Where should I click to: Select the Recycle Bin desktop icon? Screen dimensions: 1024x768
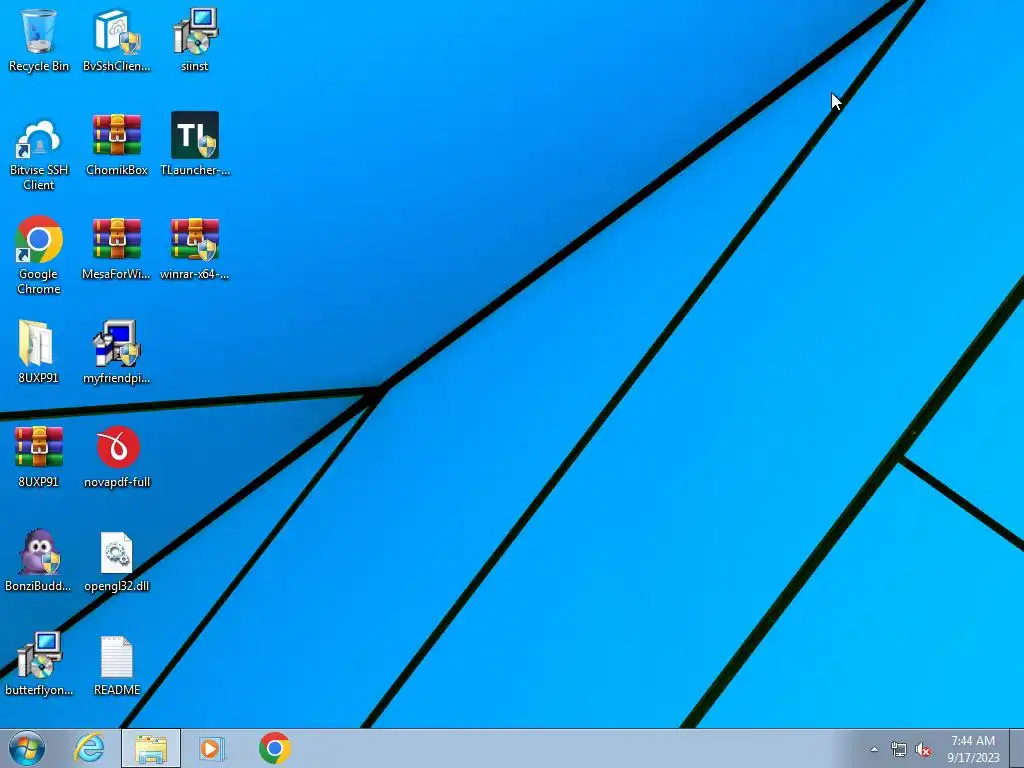39,40
